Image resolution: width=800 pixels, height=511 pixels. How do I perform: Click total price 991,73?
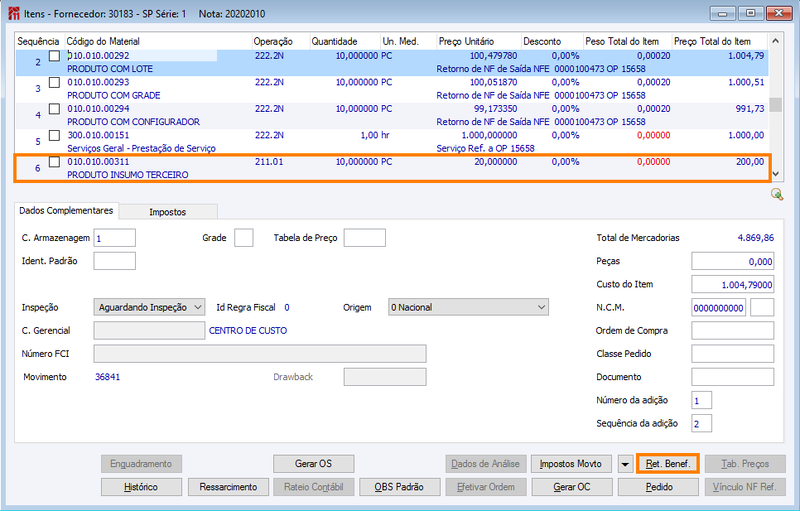pos(749,109)
